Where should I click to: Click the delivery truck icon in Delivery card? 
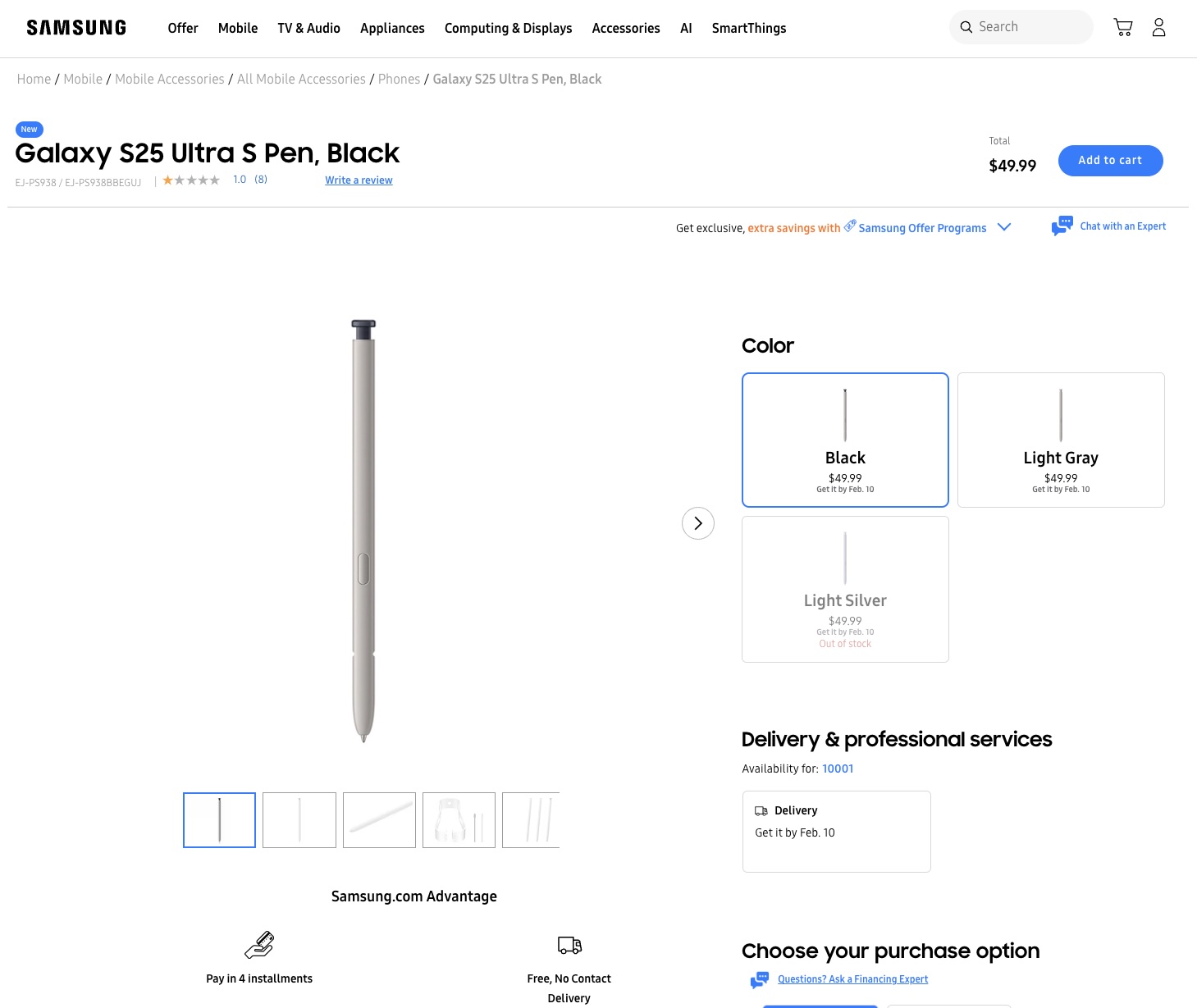click(761, 811)
